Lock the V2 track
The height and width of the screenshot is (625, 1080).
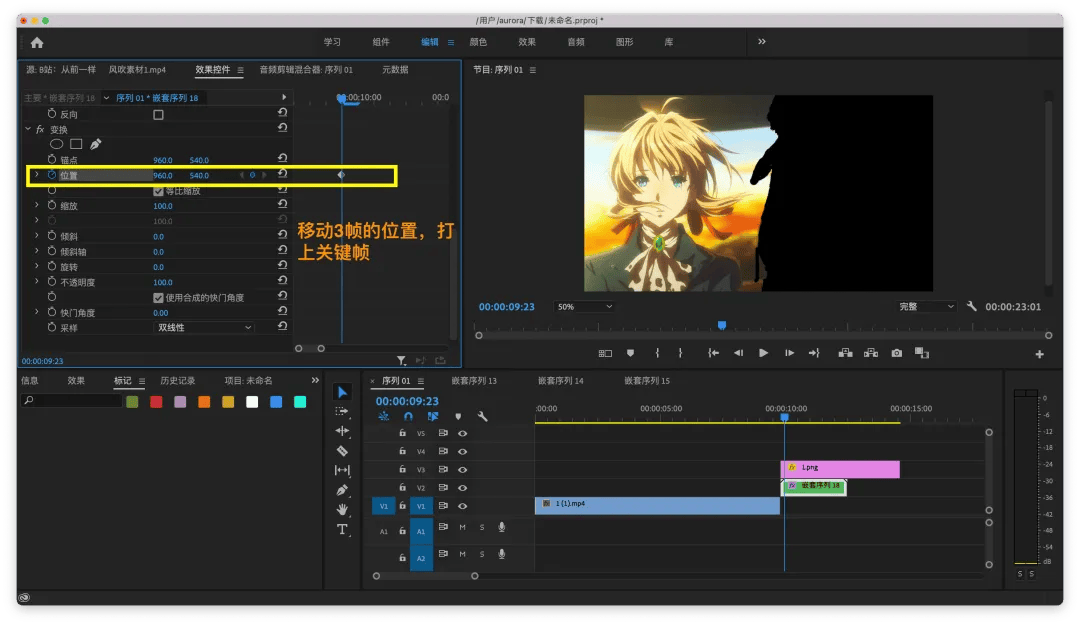(402, 487)
